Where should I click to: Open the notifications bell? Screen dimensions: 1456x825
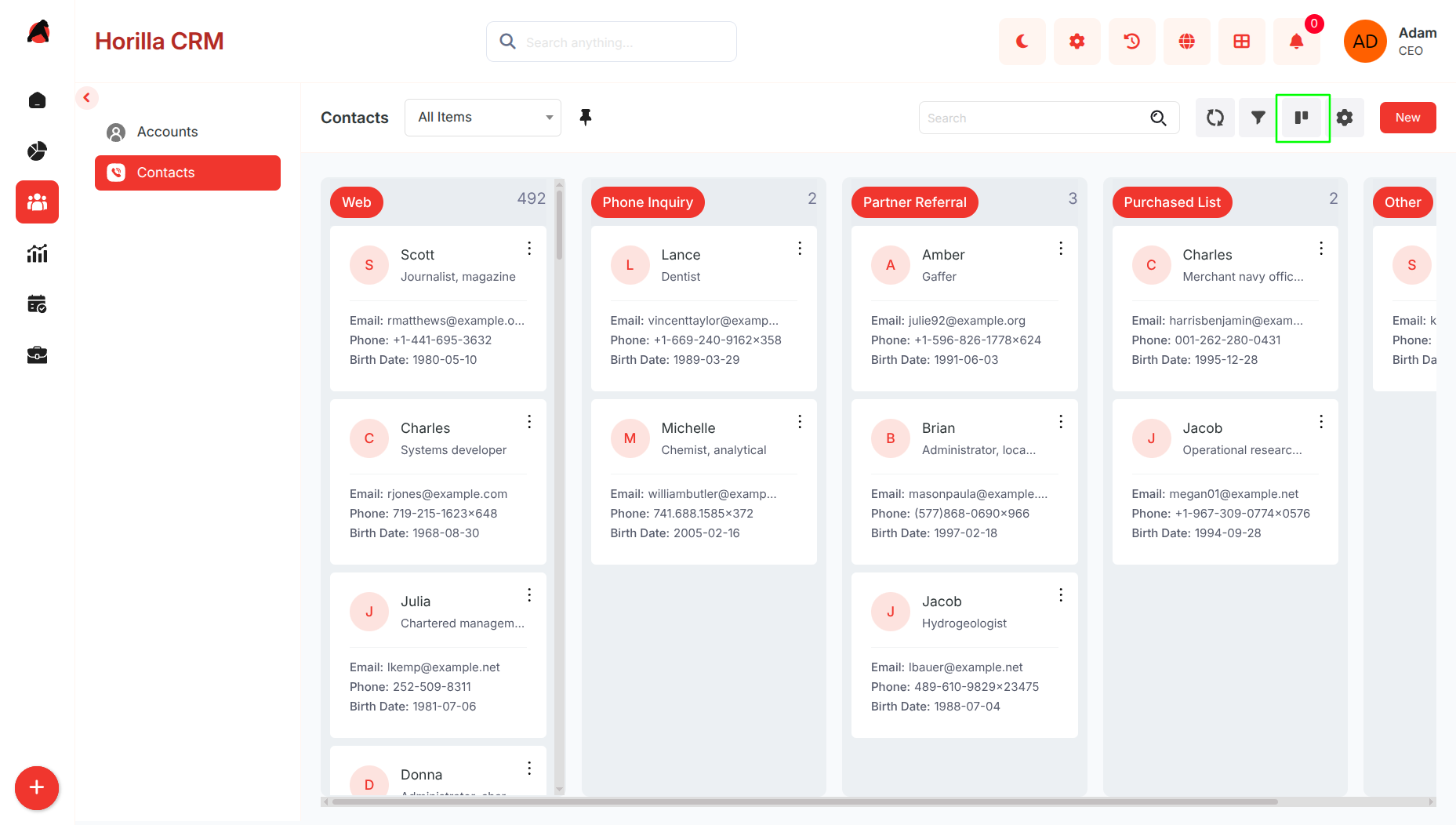click(x=1296, y=42)
